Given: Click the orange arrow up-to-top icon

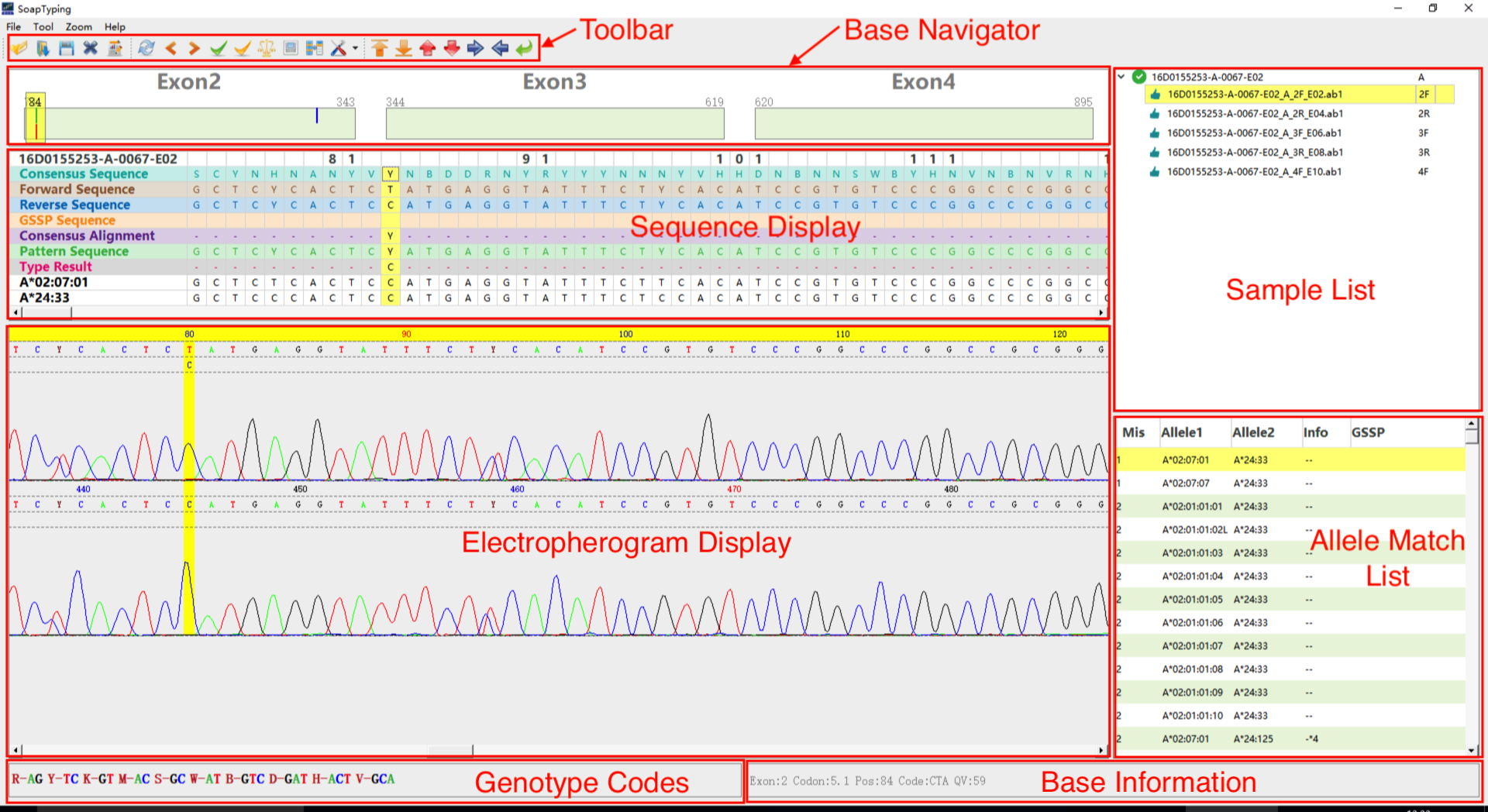Looking at the screenshot, I should point(379,48).
